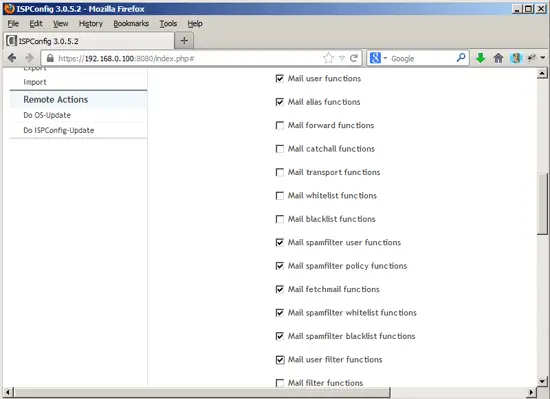This screenshot has width=550, height=399.
Task: Click the horizontal scrollbar thumb
Action: (x=202, y=392)
